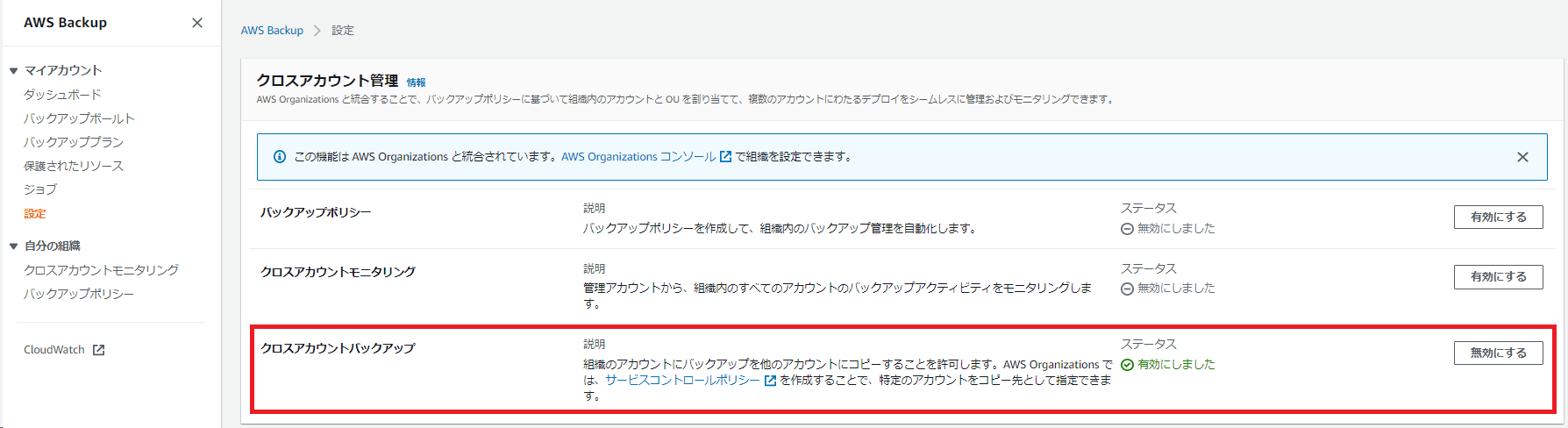The image size is (1568, 428).
Task: Click external link icon beside AWS Organizations コンソール
Action: [x=725, y=157]
